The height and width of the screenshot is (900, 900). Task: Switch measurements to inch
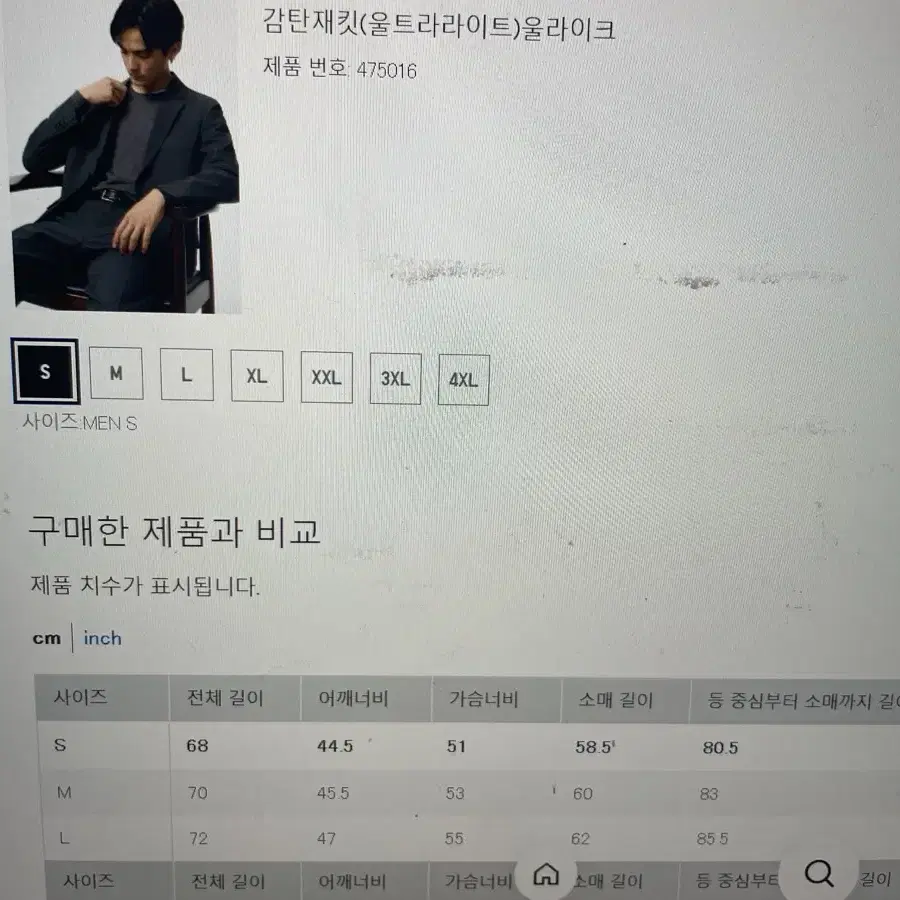click(x=103, y=638)
